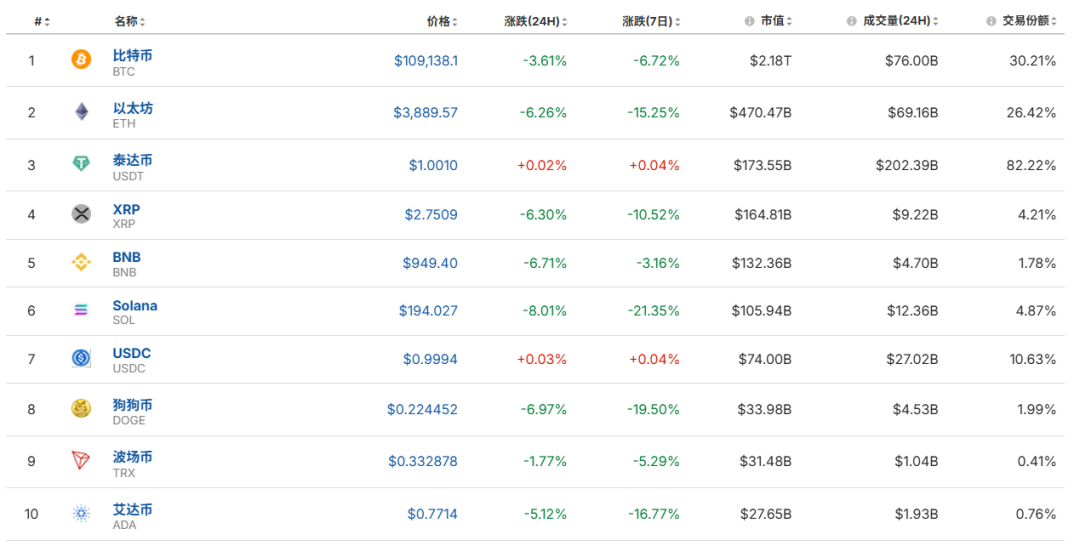Click the Dogecoin dog icon
The width and height of the screenshot is (1080, 546).
coord(81,409)
